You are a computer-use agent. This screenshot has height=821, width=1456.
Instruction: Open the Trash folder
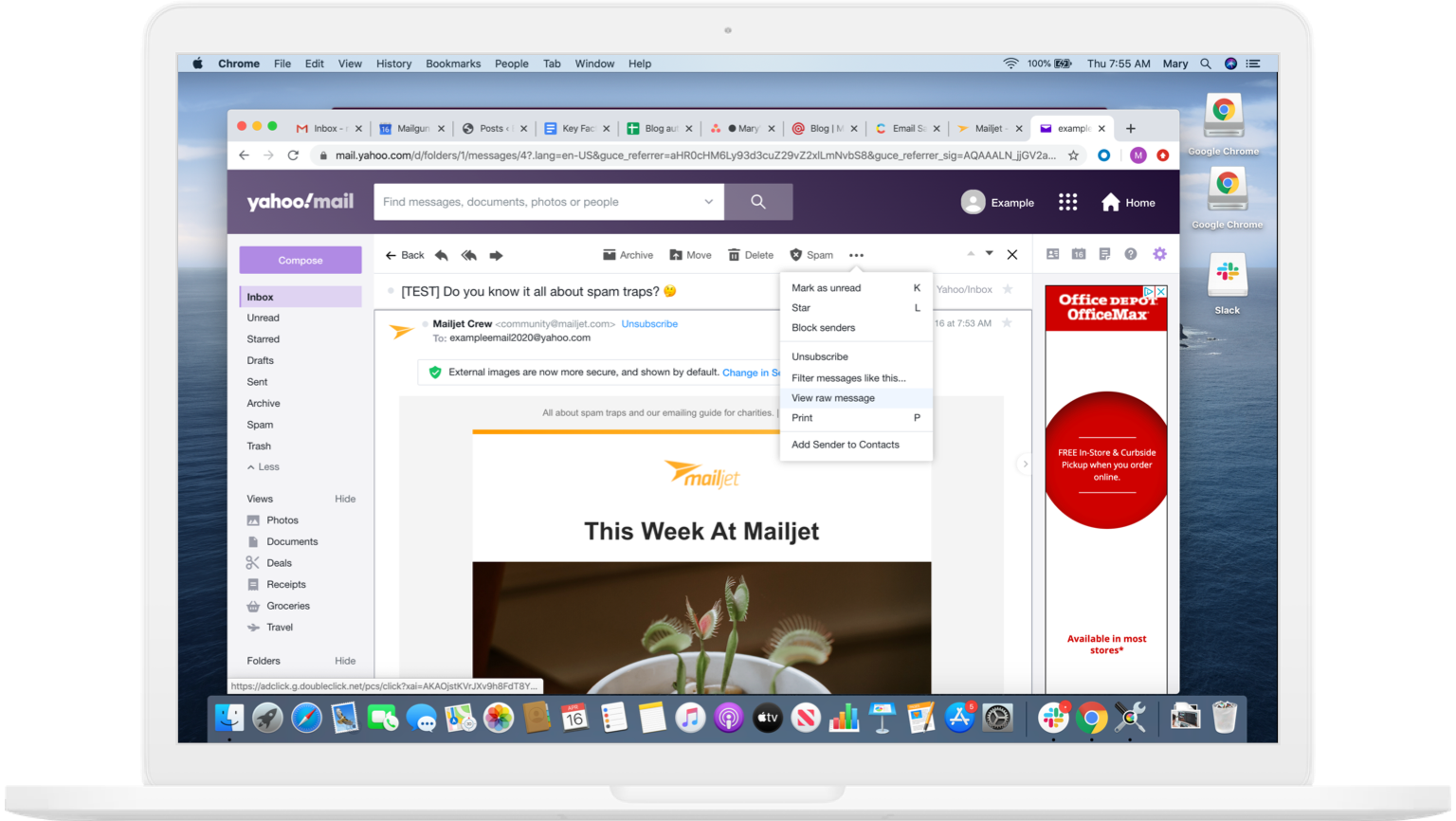tap(260, 446)
